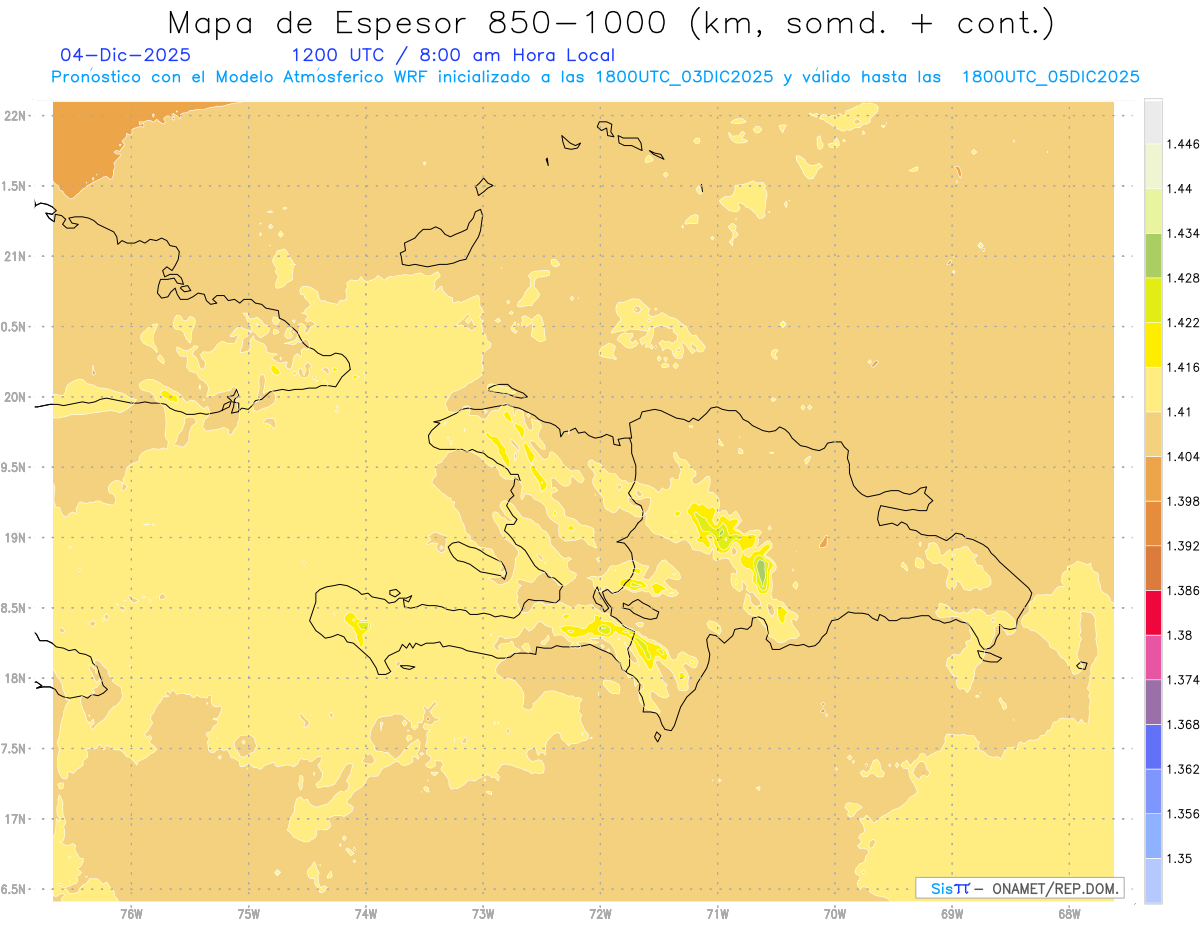
Task: Click the pink legend swatch below 1.38
Action: [x=1153, y=657]
